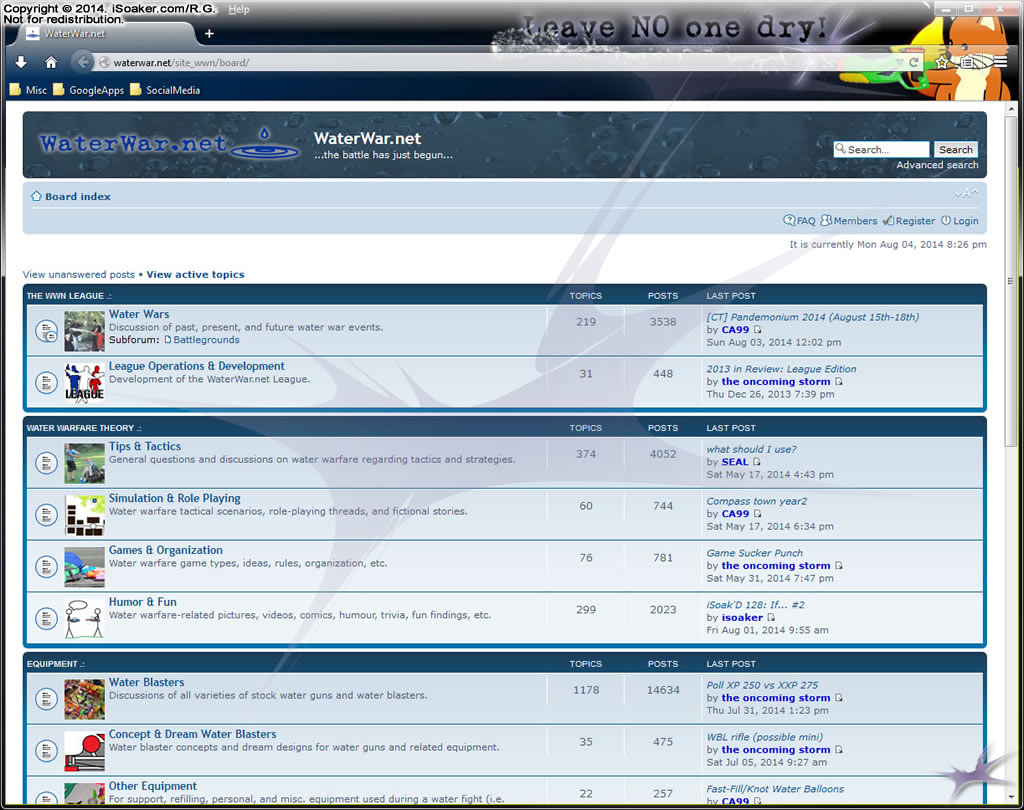View latest post icon beside isoaker

click(x=771, y=617)
